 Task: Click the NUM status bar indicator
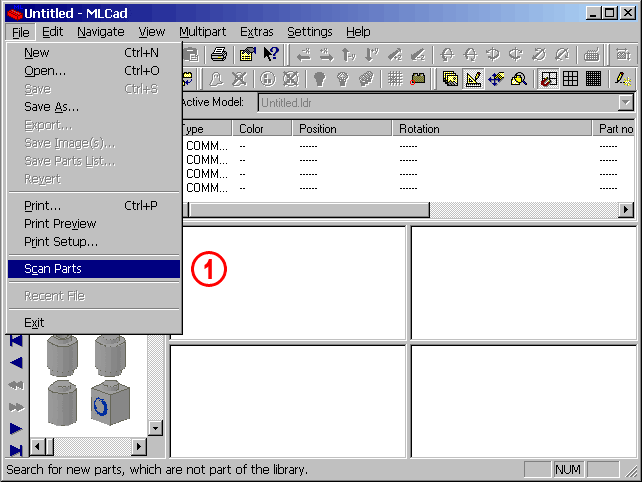coord(567,469)
